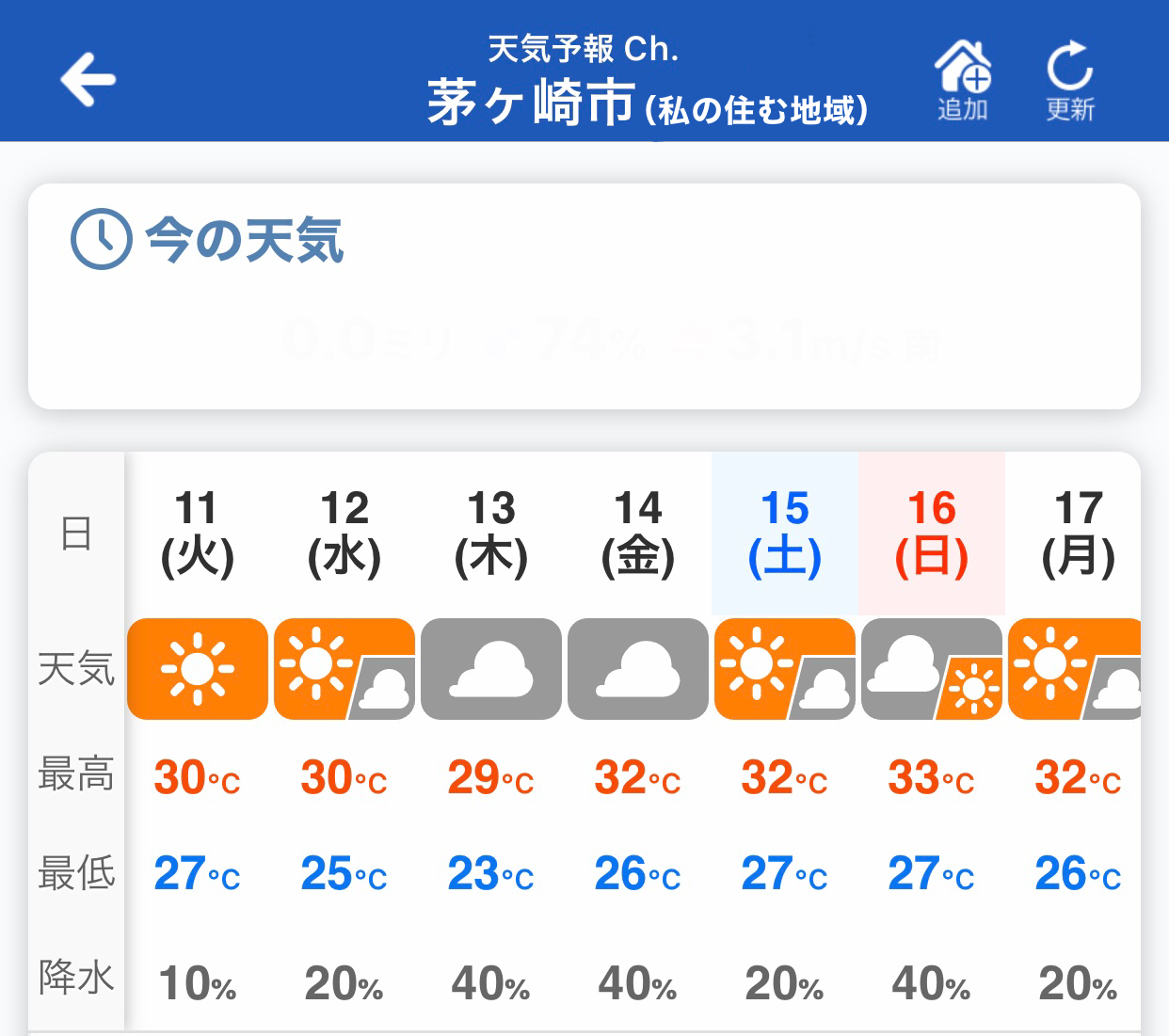Screen dimensions: 1169x1036
Task: Refresh the forecast with the 更新 icon
Action: pos(1070,81)
